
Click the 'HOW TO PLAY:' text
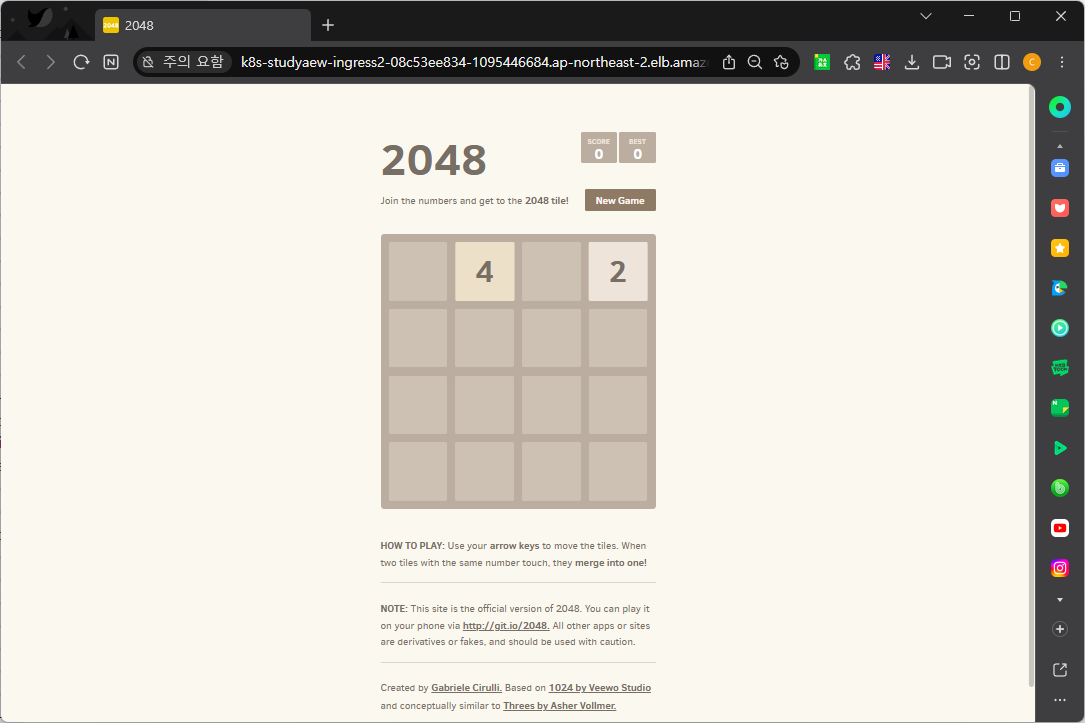pyautogui.click(x=412, y=546)
